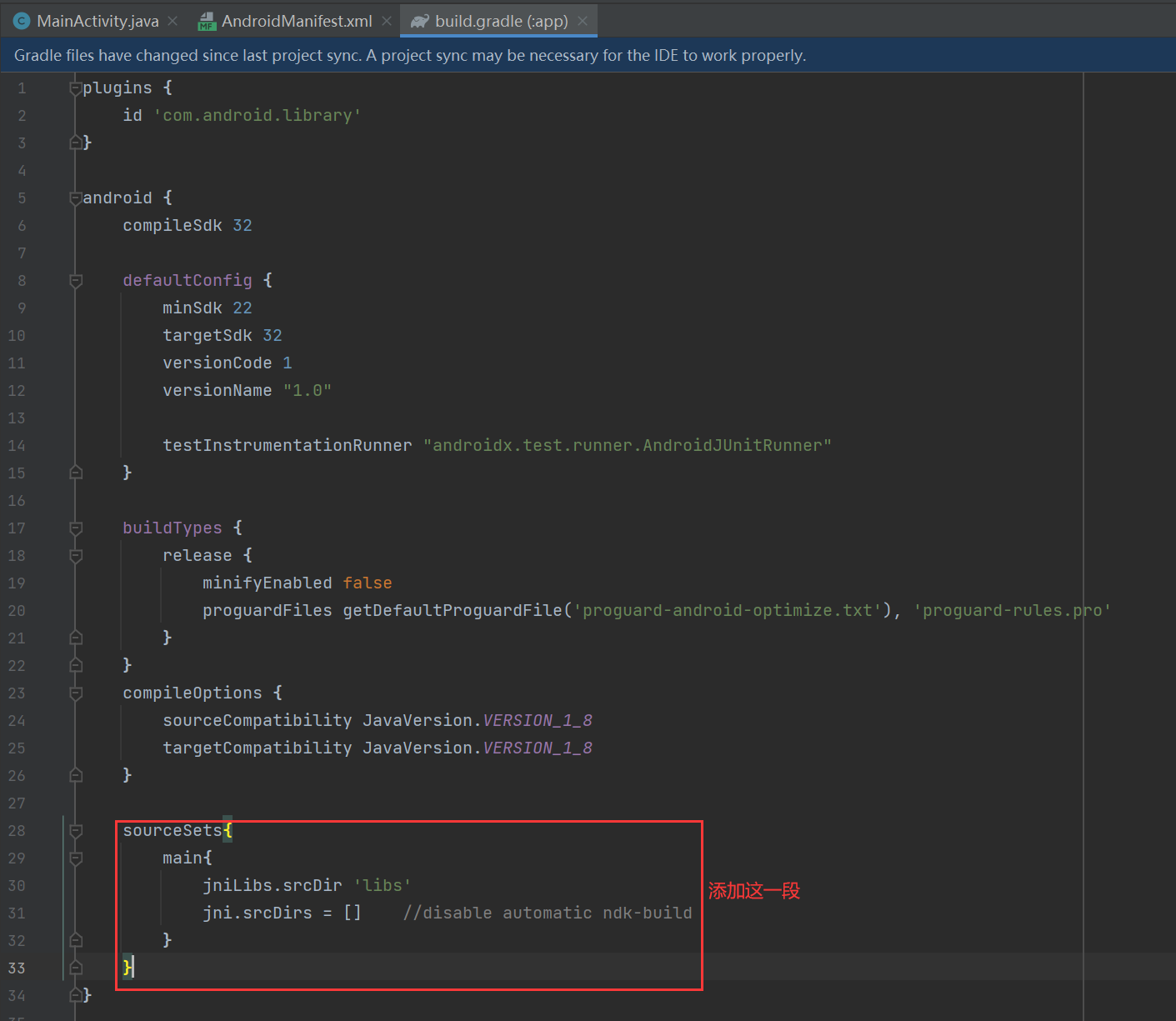Click fold end marker on line 21
This screenshot has width=1176, height=1021.
coord(76,638)
